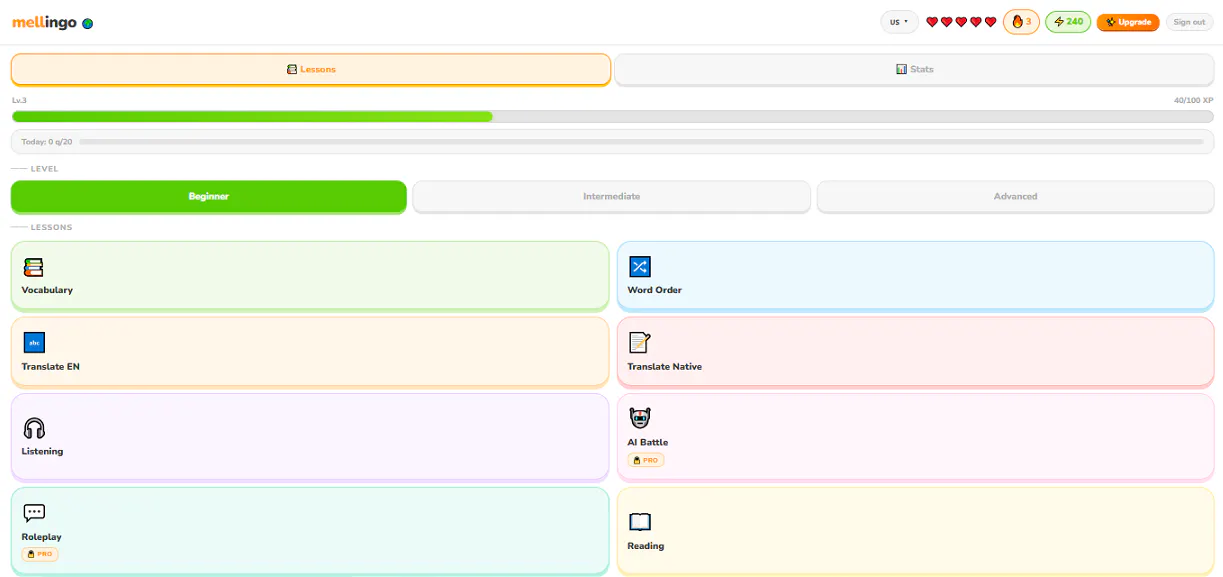Click the Reading open book icon

pos(640,522)
